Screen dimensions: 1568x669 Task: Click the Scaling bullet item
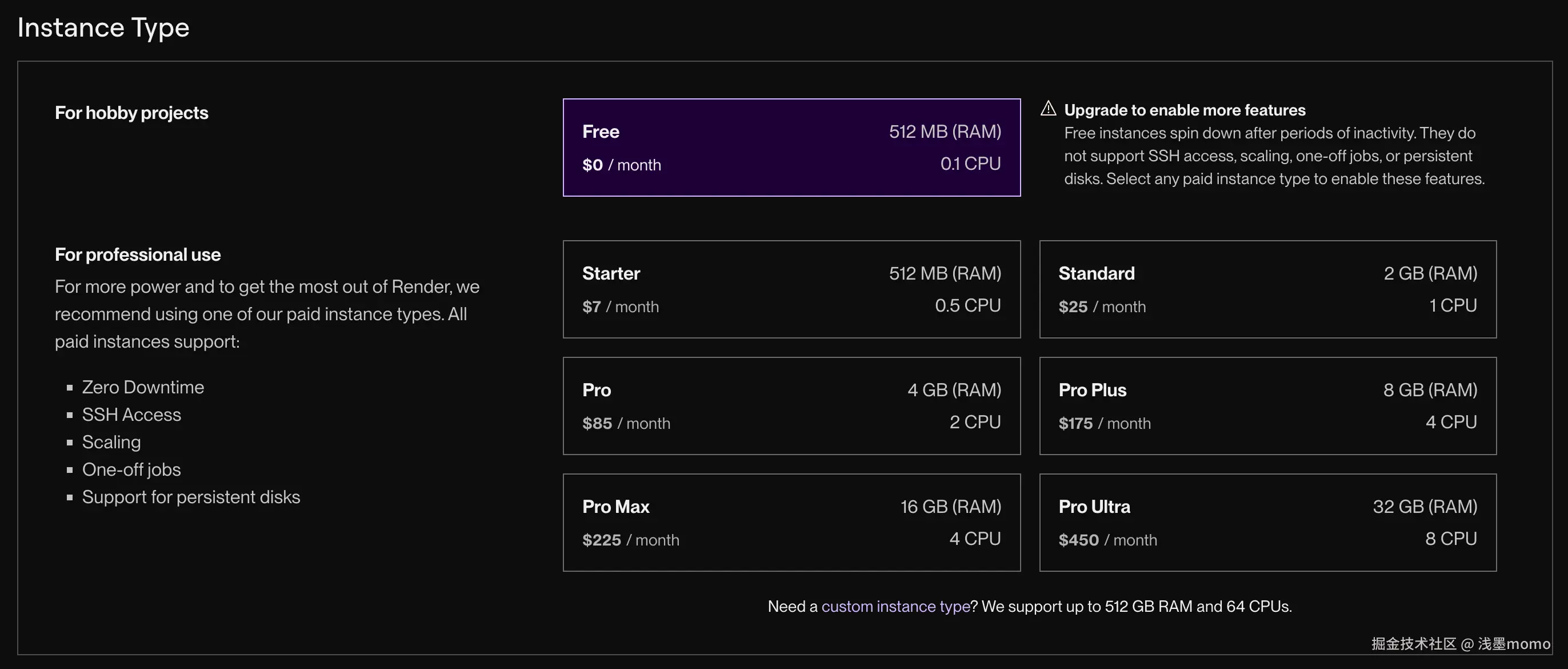click(x=111, y=443)
